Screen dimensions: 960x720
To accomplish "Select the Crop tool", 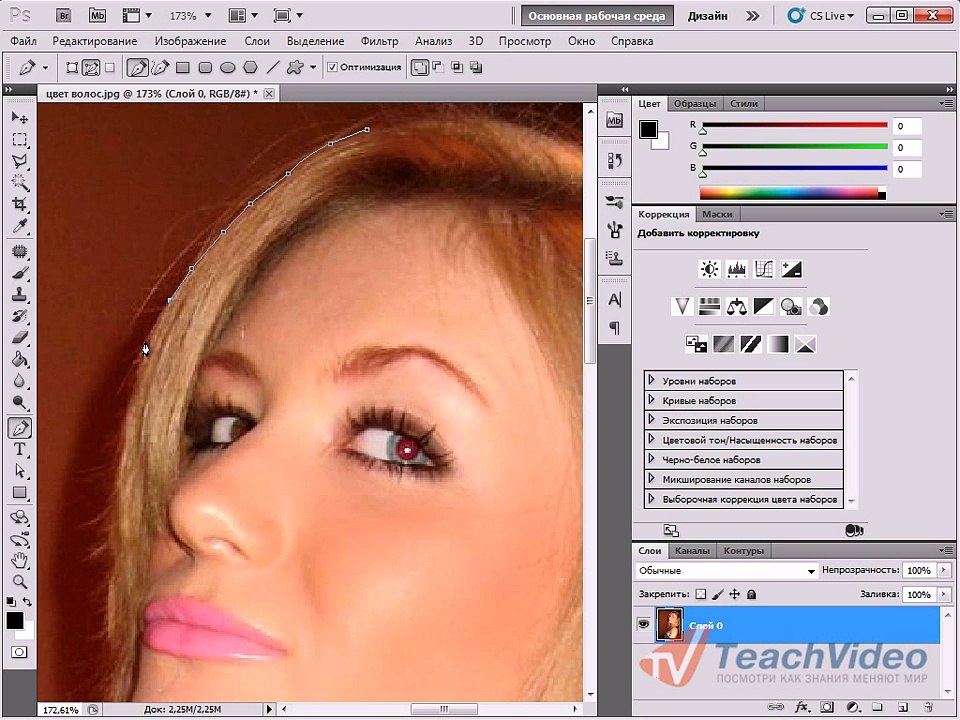I will point(20,204).
